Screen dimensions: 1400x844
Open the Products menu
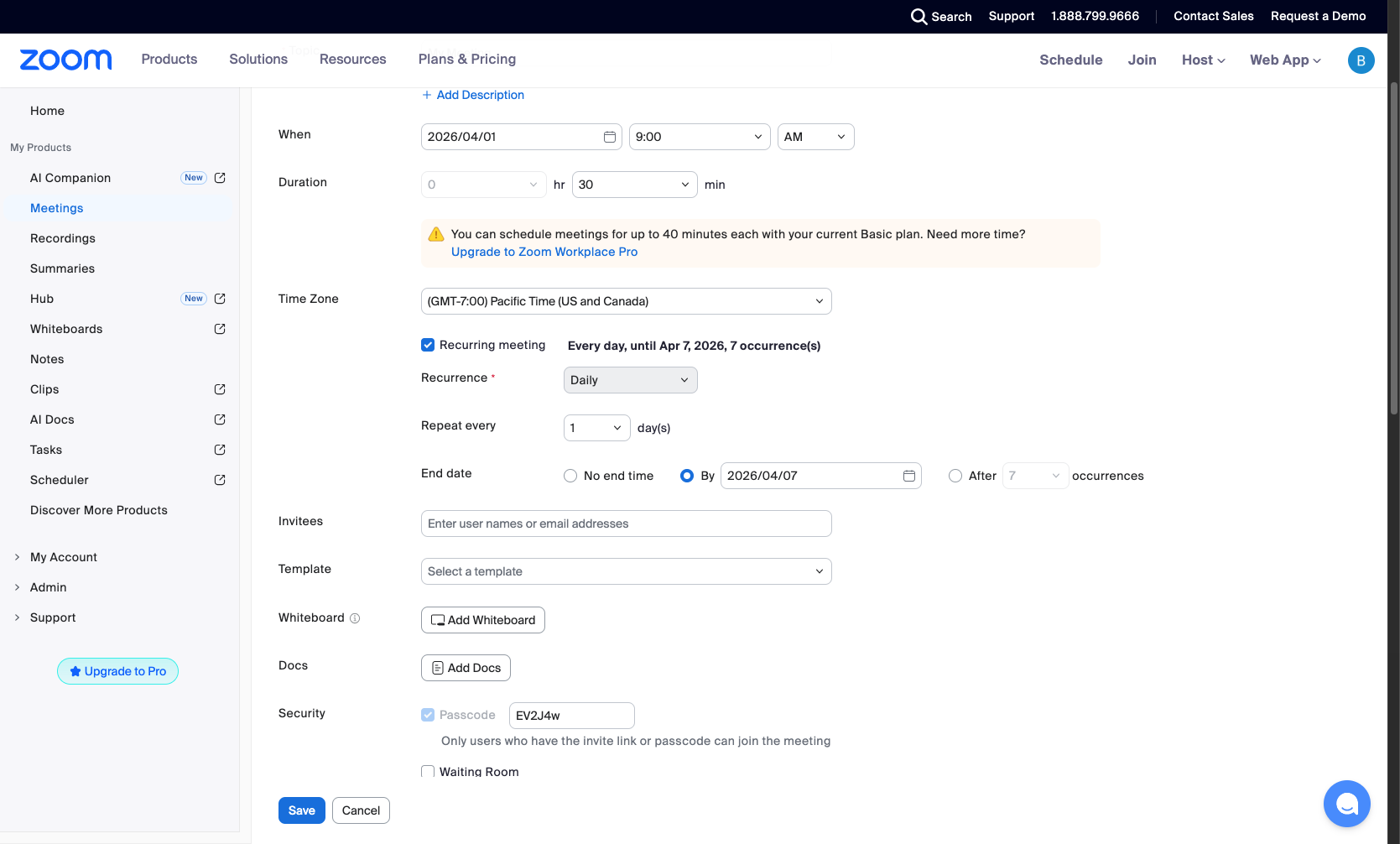[x=169, y=60]
